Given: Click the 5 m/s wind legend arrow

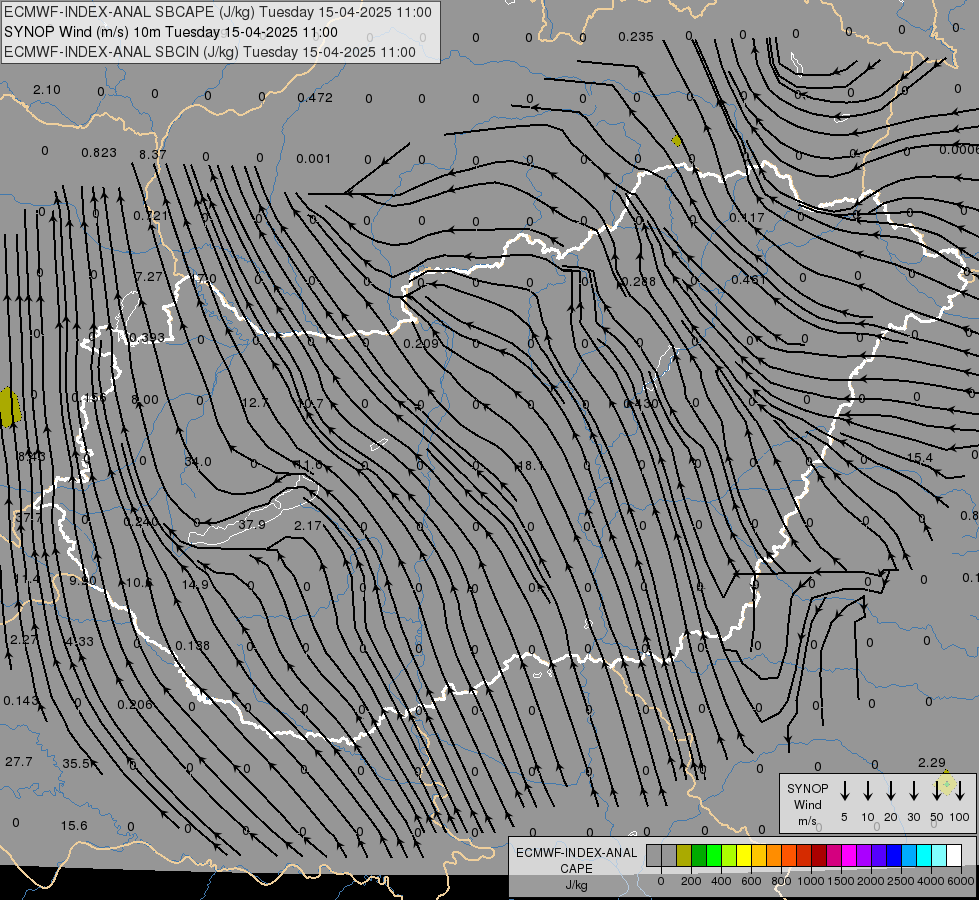Looking at the screenshot, I should coord(845,791).
